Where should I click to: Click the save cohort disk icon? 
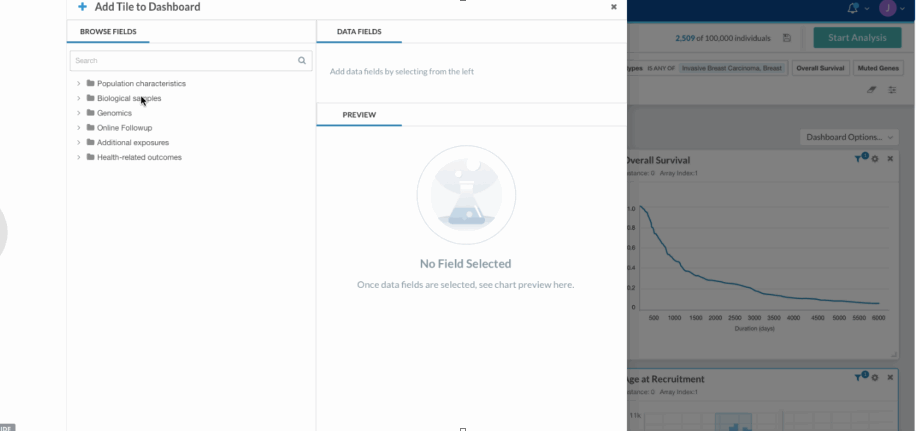[787, 38]
